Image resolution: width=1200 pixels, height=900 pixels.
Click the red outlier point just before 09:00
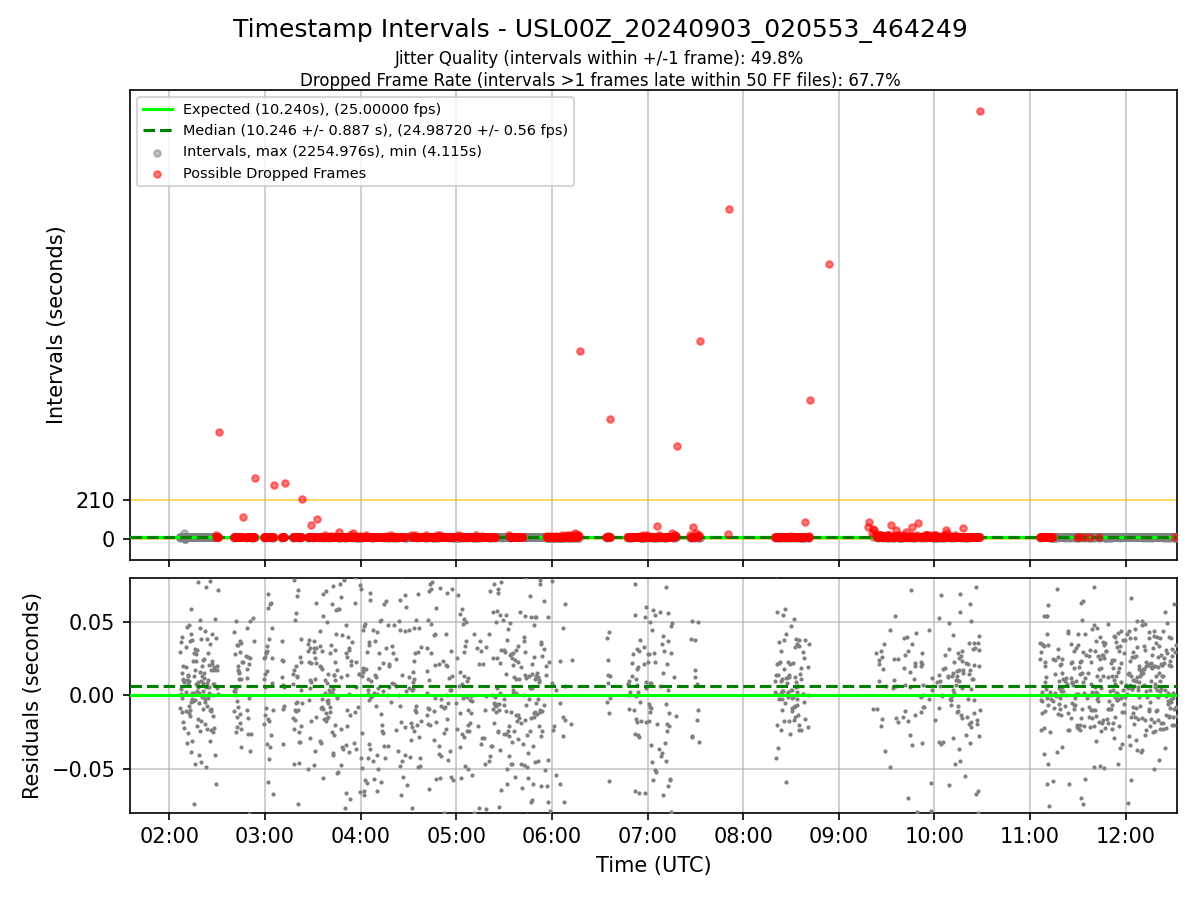click(829, 264)
